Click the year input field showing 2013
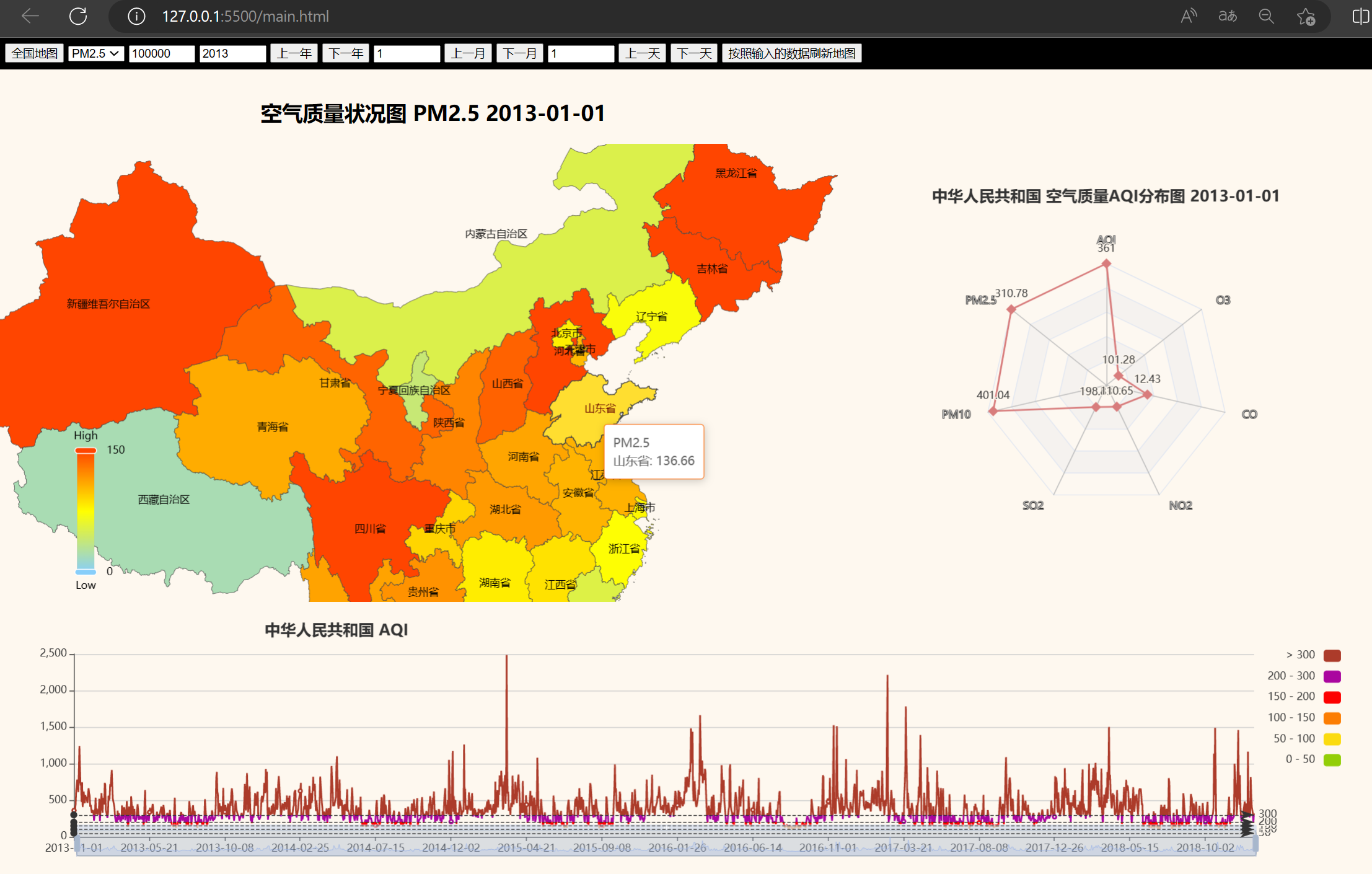Image resolution: width=1372 pixels, height=874 pixels. (x=232, y=53)
